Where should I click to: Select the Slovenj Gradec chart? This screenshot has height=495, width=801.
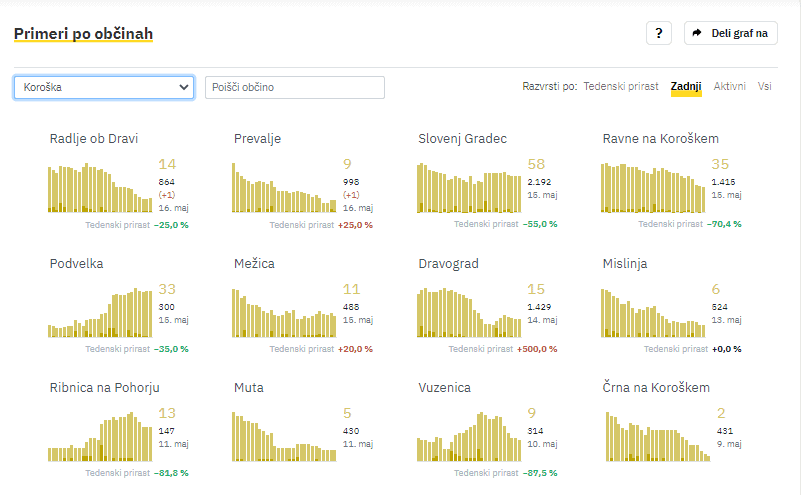469,188
